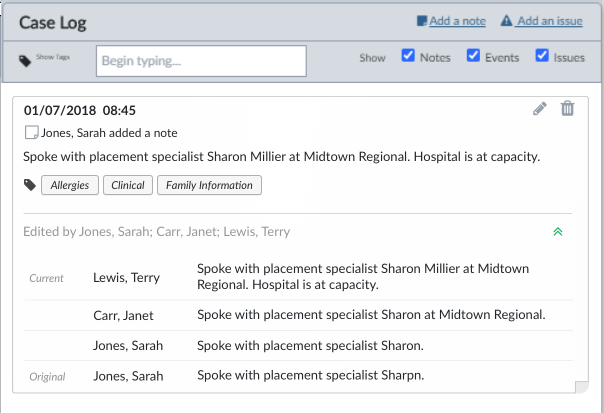Delete the note using the trash icon

pyautogui.click(x=567, y=108)
